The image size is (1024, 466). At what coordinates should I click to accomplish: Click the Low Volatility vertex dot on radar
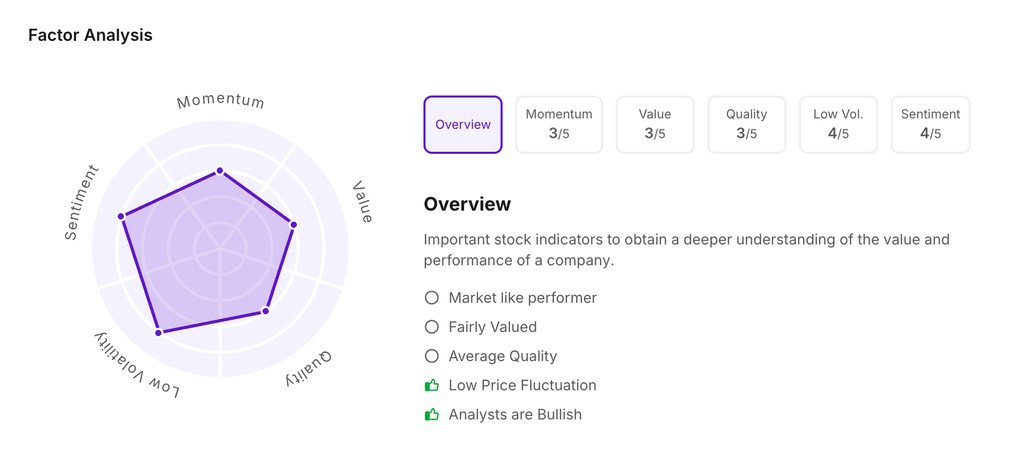(x=159, y=332)
